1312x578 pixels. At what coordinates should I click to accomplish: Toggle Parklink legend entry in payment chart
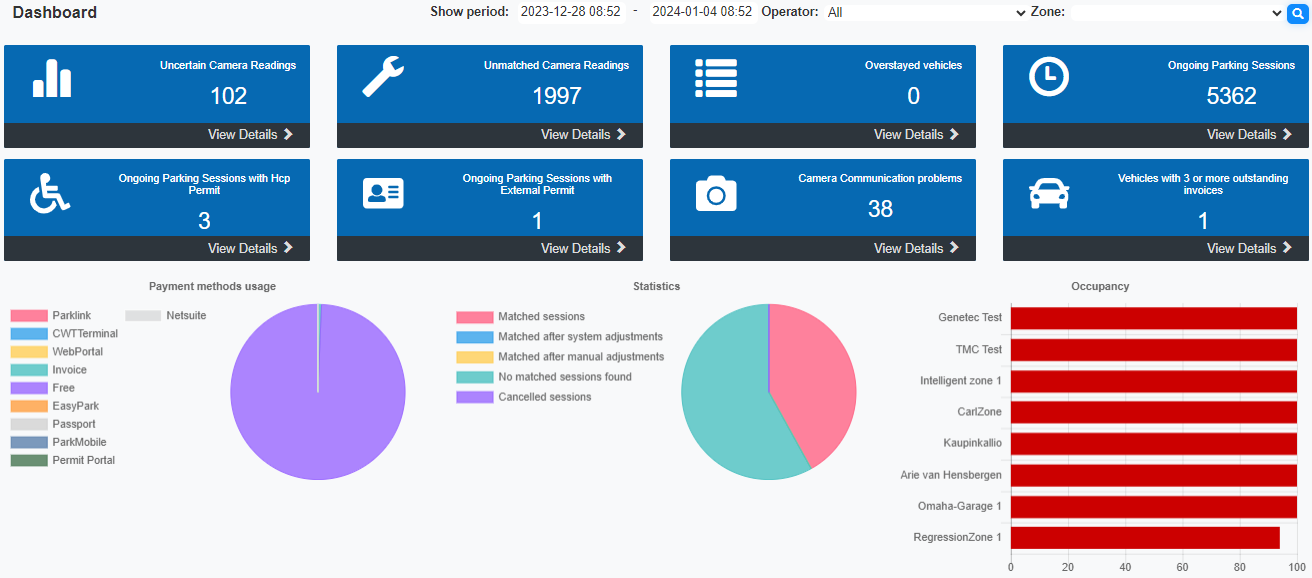click(x=51, y=316)
